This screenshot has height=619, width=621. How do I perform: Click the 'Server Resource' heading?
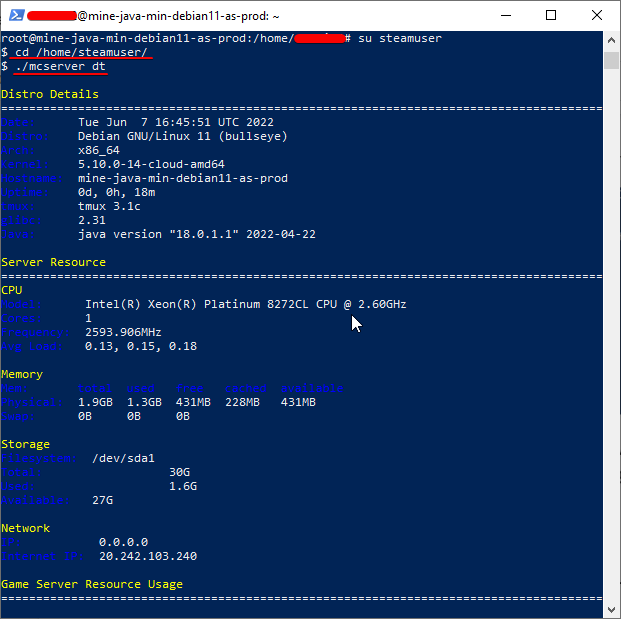click(x=53, y=262)
